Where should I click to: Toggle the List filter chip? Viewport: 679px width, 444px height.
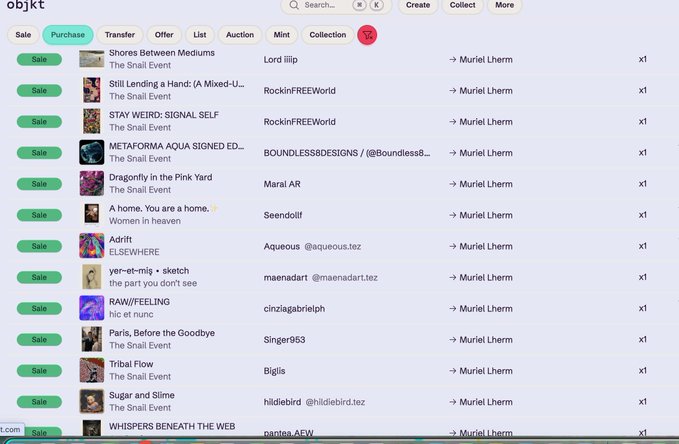[x=200, y=35]
